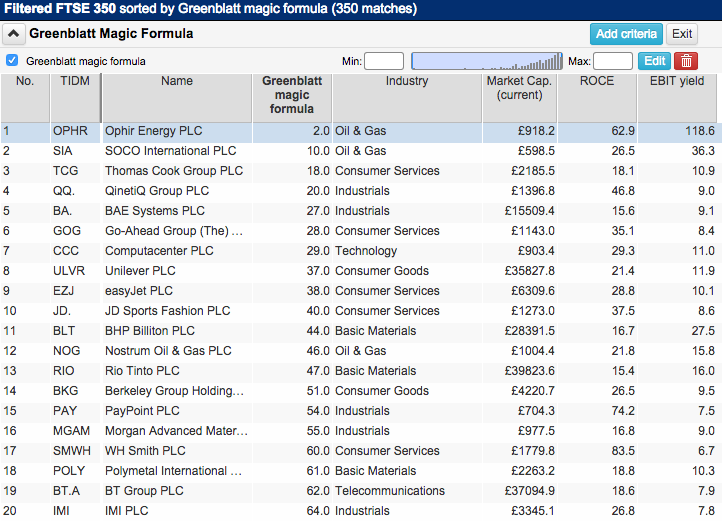Click Morgan Advanced Mater… name

(x=176, y=431)
